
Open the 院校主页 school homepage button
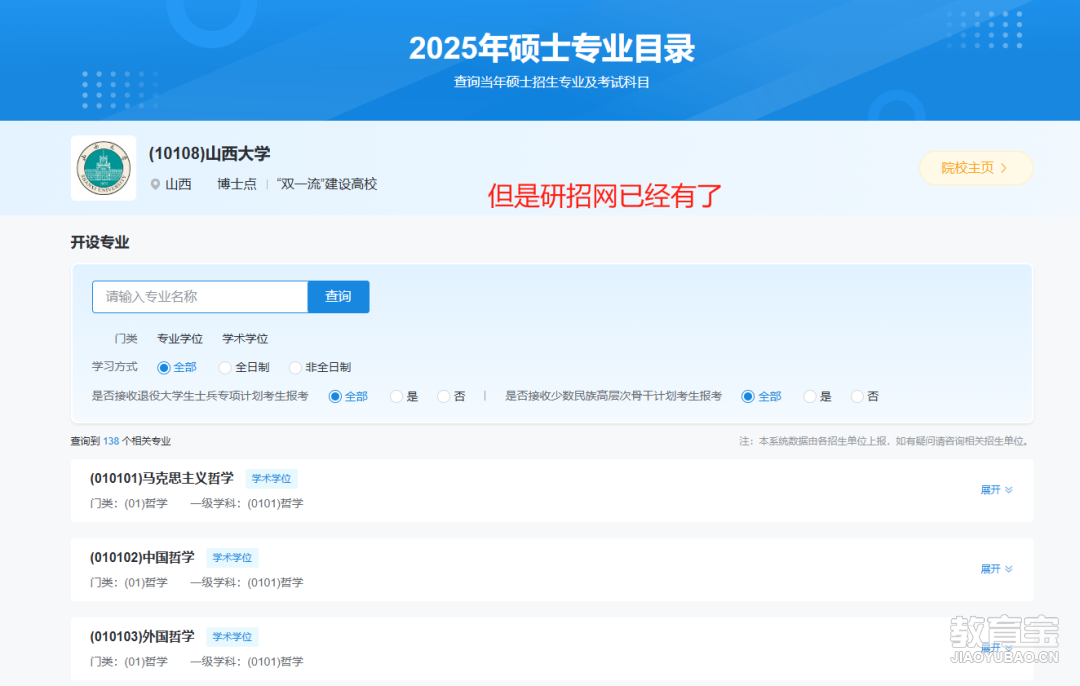coord(975,168)
